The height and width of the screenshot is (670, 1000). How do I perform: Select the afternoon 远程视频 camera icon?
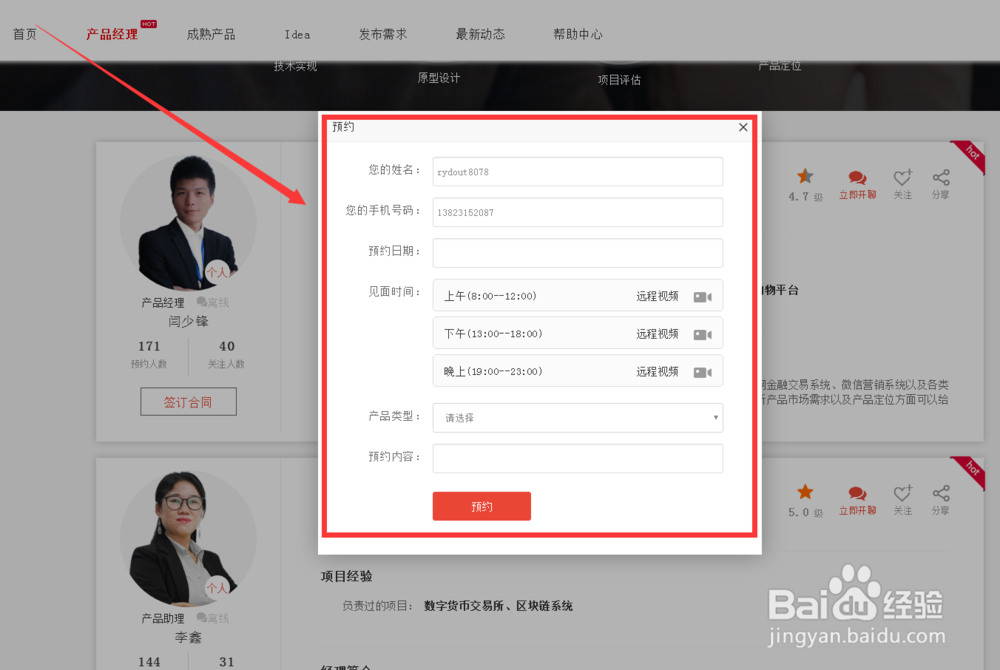tap(704, 333)
